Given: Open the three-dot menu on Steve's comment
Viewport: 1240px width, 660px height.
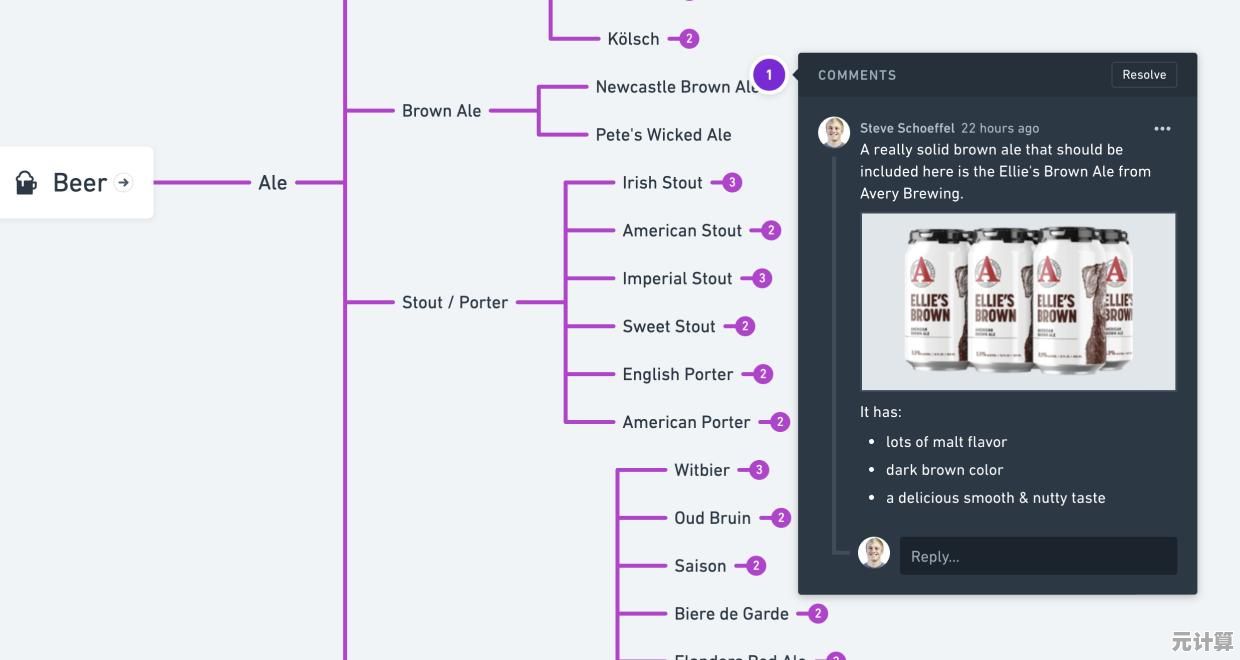Looking at the screenshot, I should tap(1162, 128).
